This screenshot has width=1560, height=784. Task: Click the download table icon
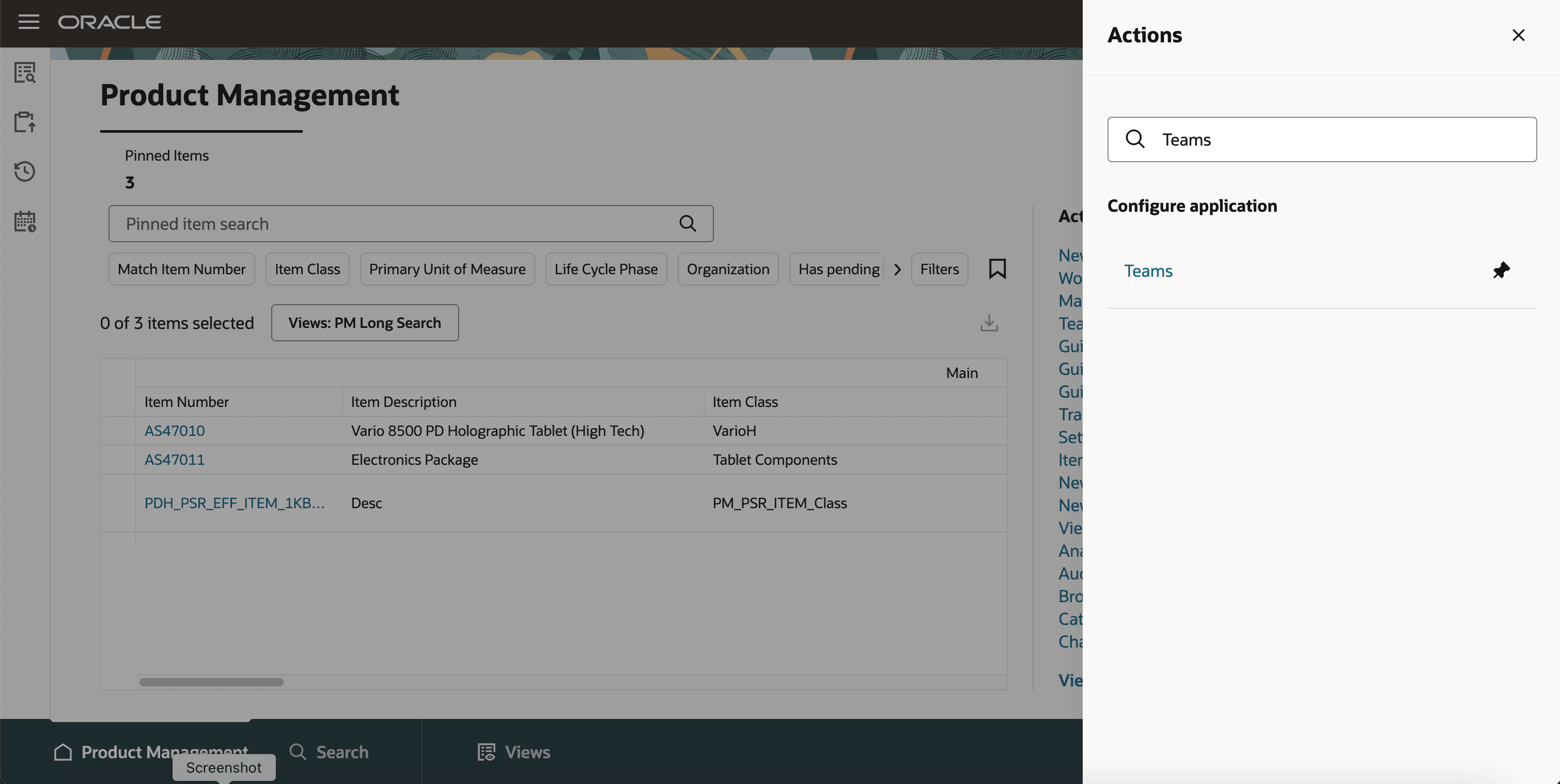tap(989, 323)
